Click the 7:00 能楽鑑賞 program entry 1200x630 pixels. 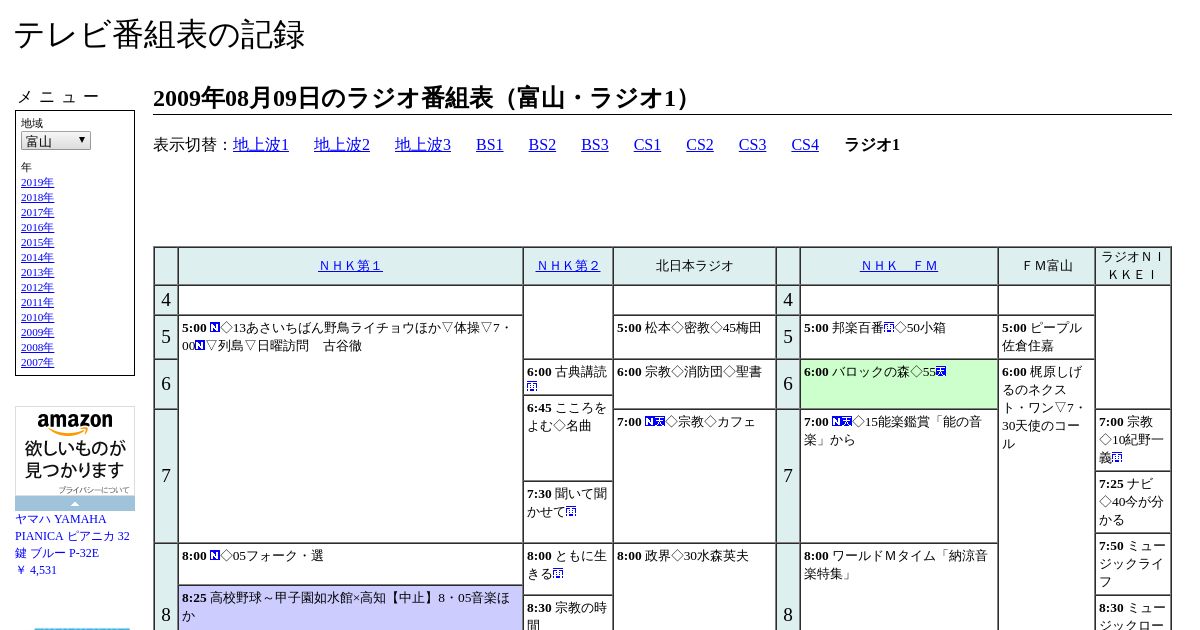(899, 476)
